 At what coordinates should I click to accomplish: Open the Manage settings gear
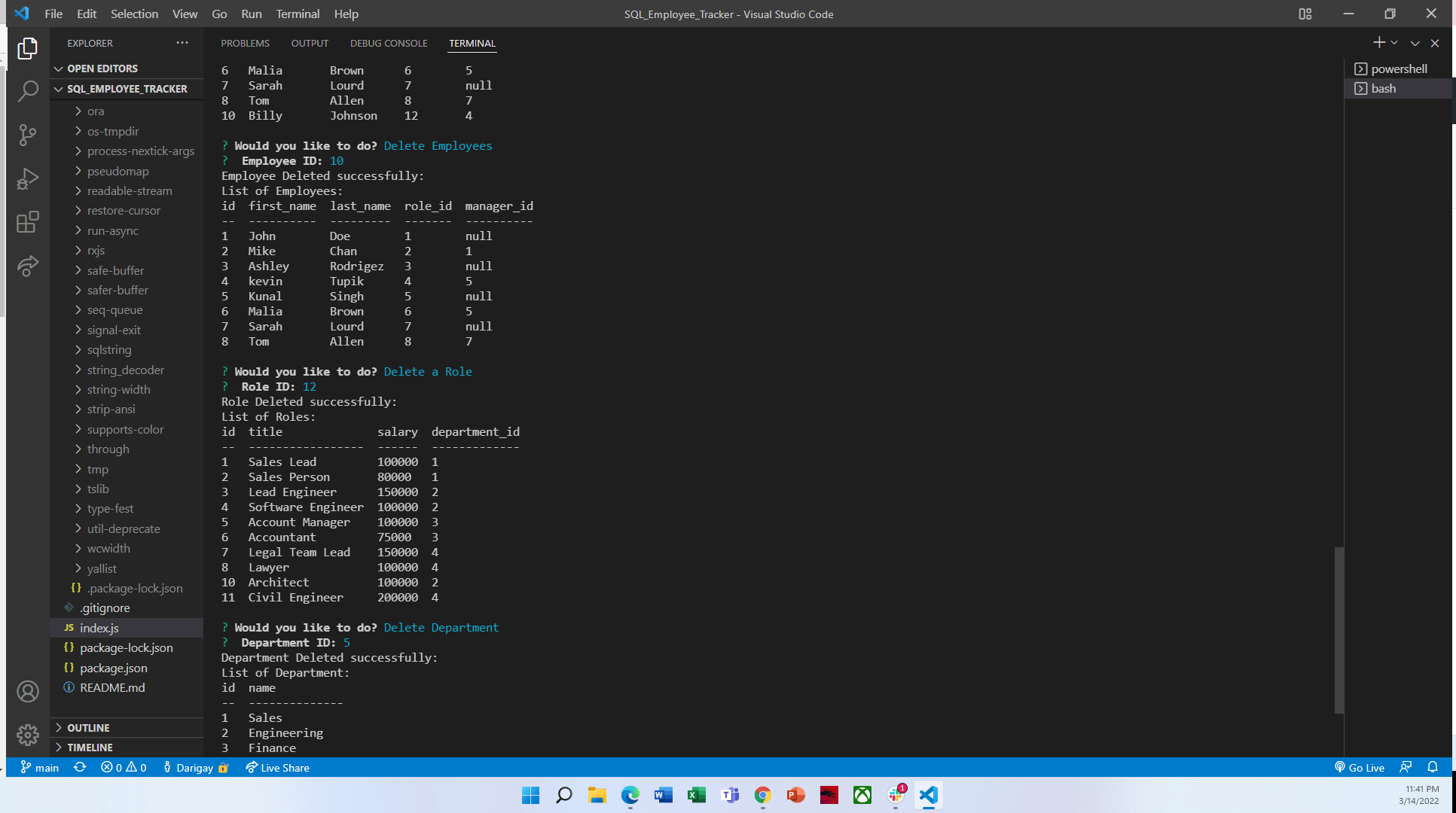(28, 735)
